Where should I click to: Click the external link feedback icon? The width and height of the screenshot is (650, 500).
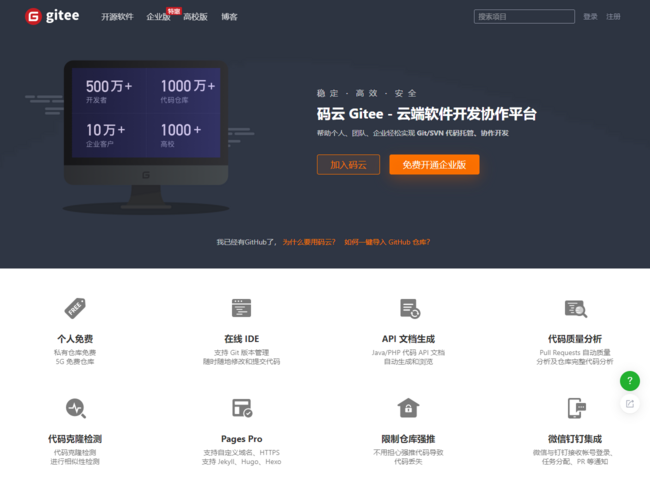point(629,404)
